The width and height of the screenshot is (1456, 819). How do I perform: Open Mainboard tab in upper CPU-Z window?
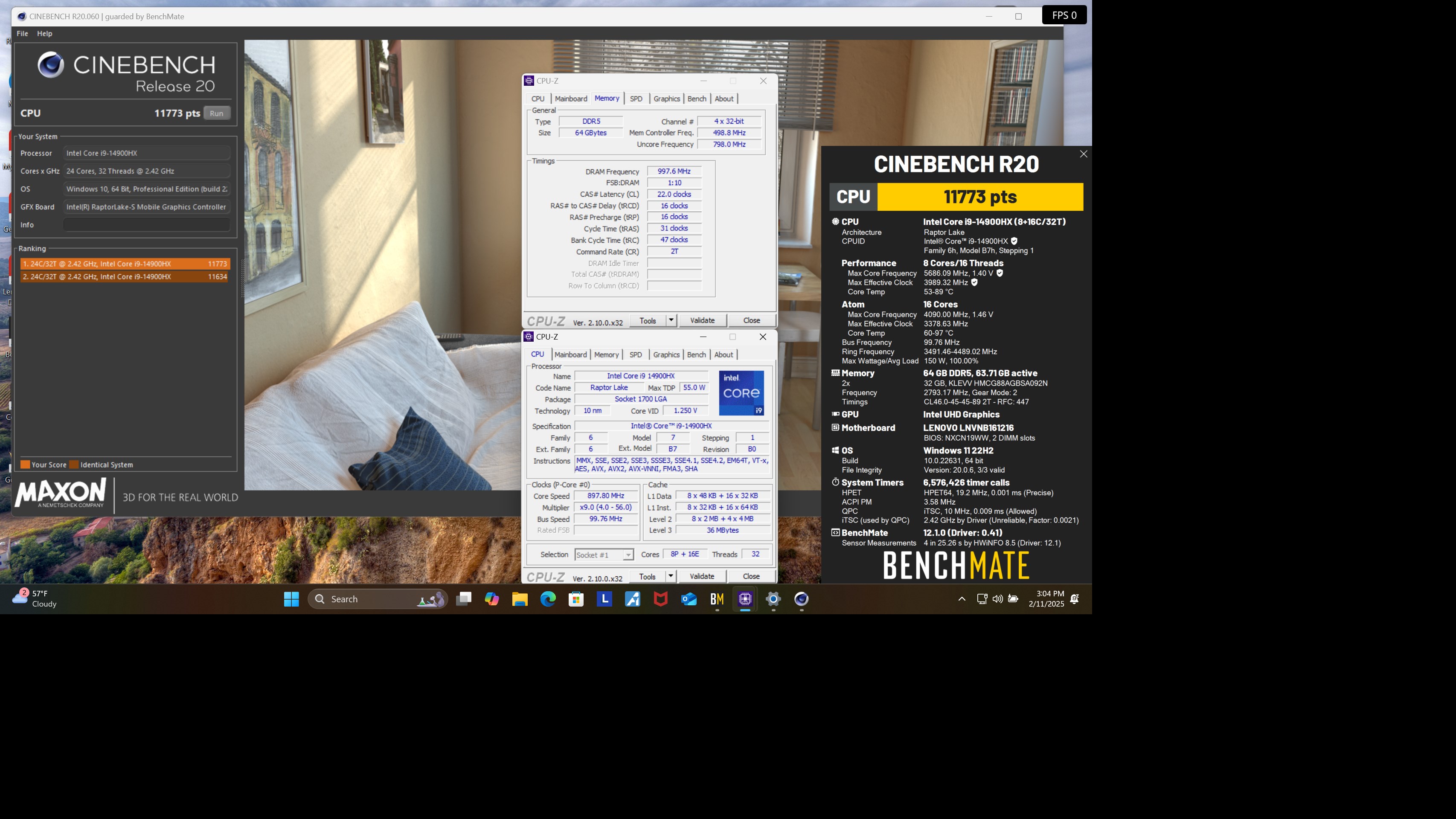coord(571,99)
